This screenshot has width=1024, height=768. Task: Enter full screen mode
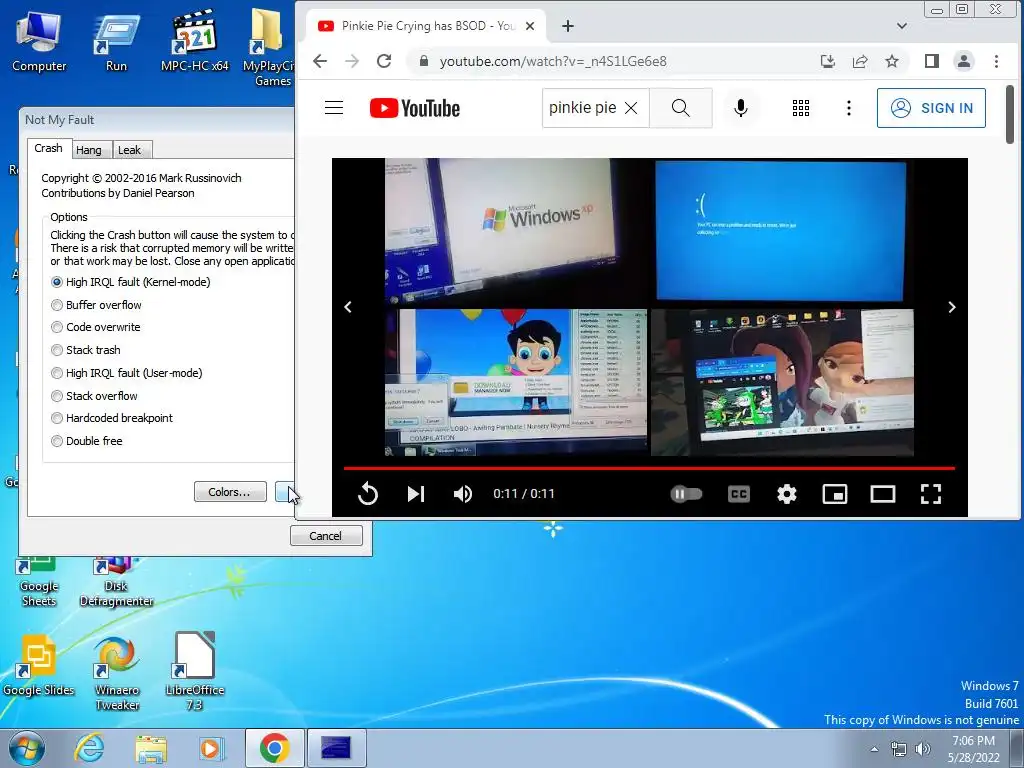[931, 494]
